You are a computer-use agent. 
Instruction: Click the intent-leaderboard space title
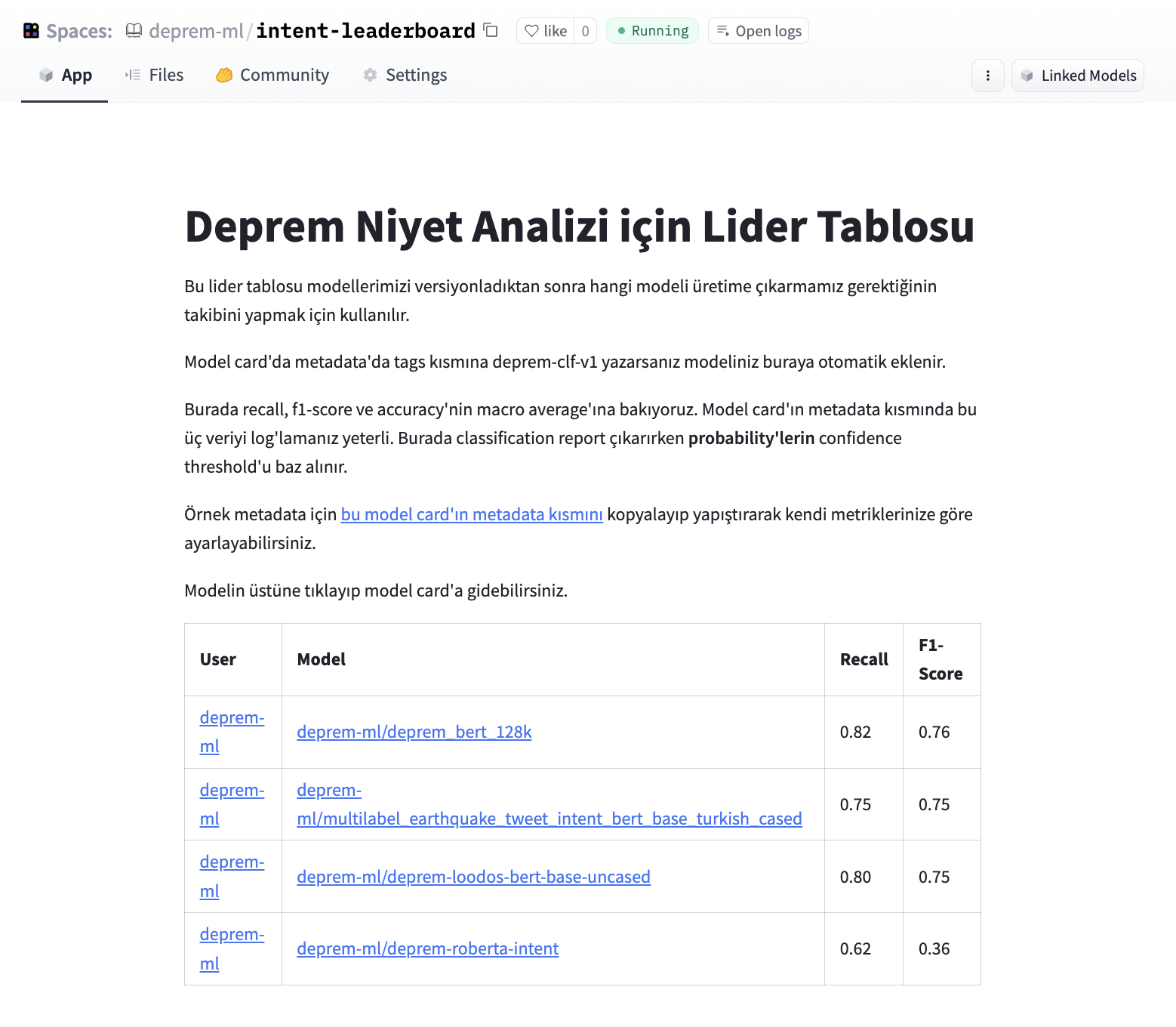365,31
